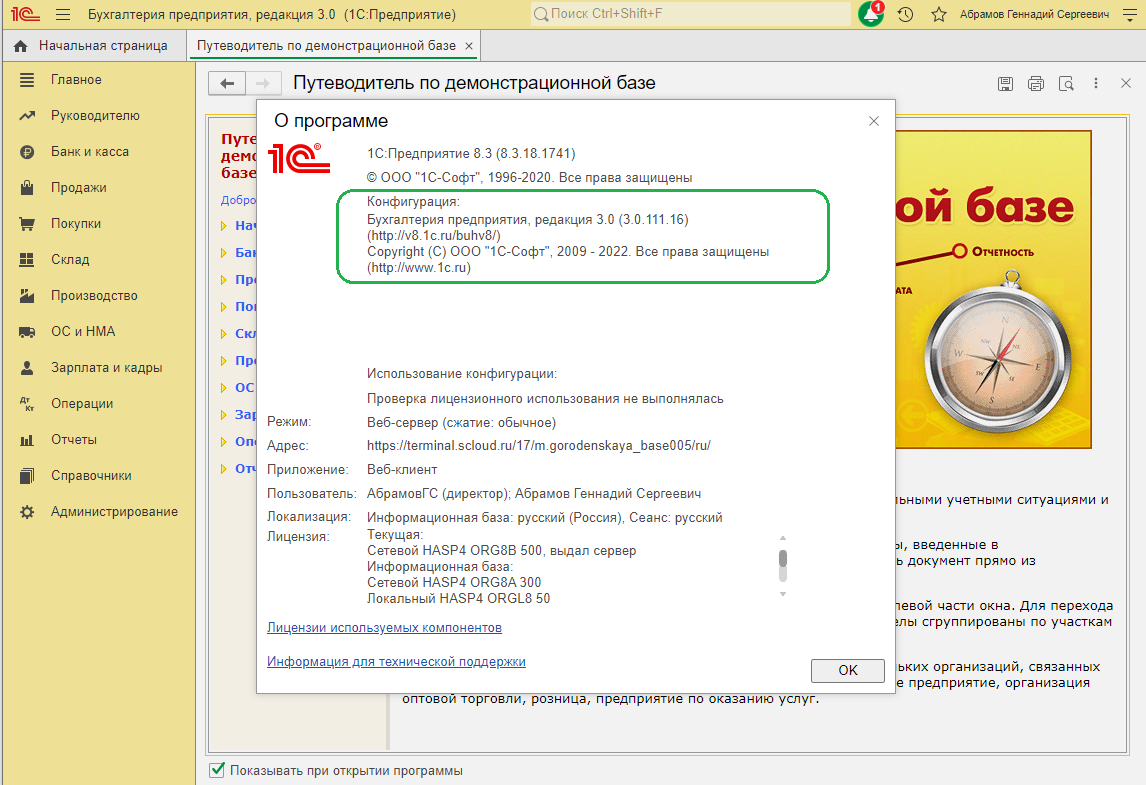Open print preview icon
Image resolution: width=1146 pixels, height=785 pixels.
click(x=1066, y=84)
